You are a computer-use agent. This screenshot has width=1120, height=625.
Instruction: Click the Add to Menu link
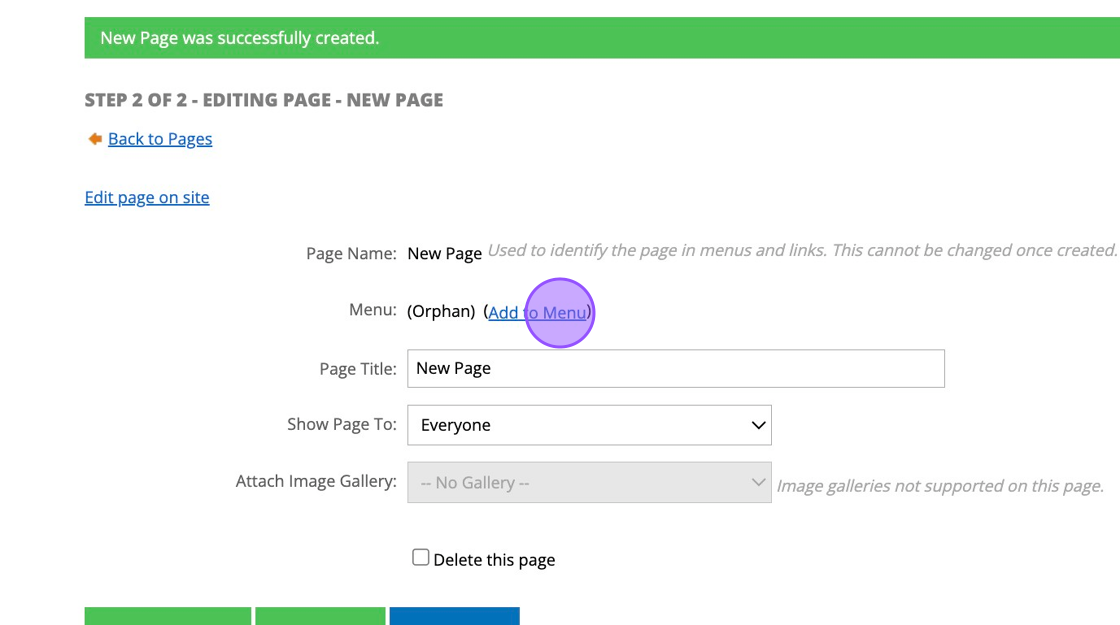(x=537, y=312)
